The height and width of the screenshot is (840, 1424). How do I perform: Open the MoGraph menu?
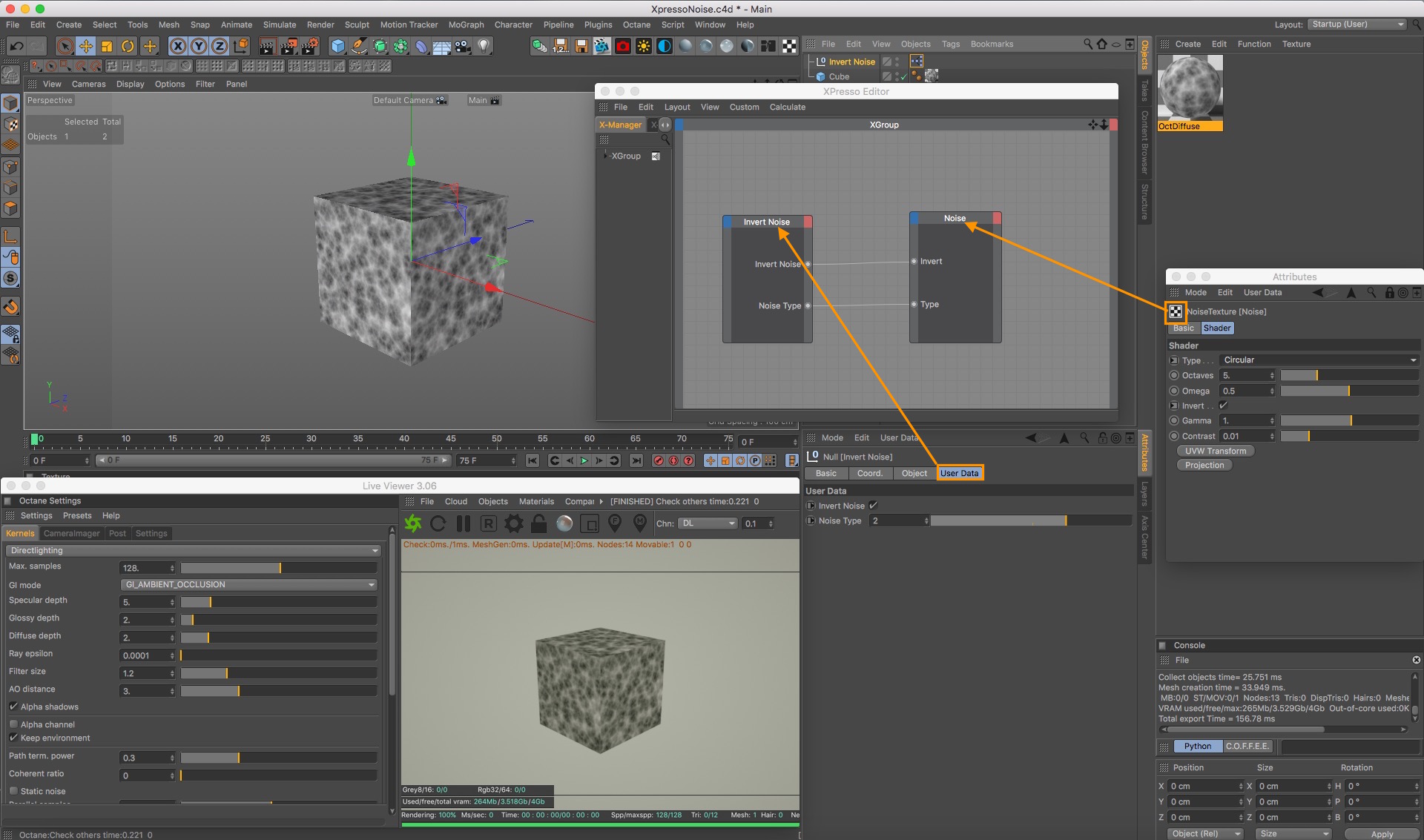pyautogui.click(x=466, y=24)
